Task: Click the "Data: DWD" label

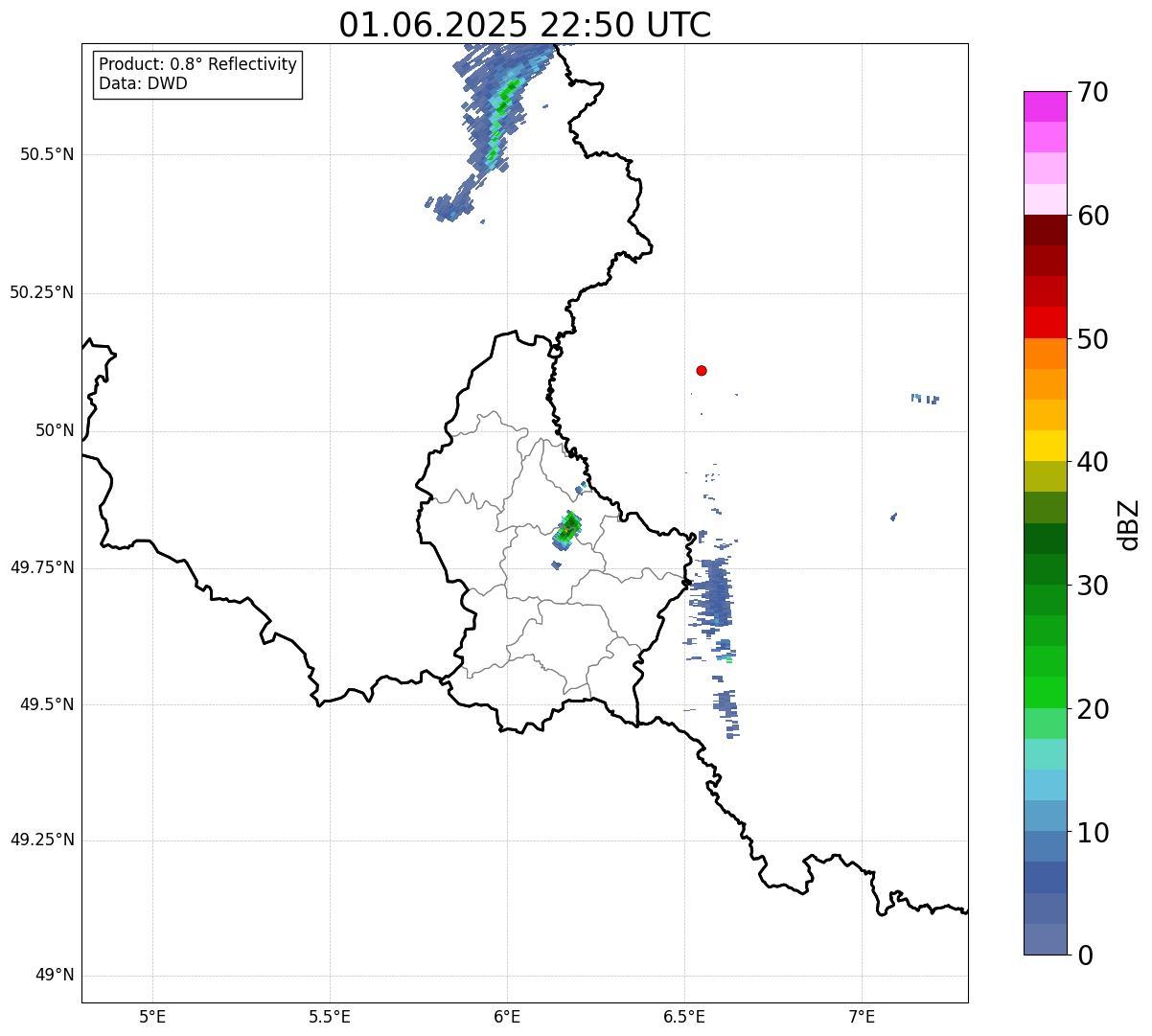Action: pos(143,83)
